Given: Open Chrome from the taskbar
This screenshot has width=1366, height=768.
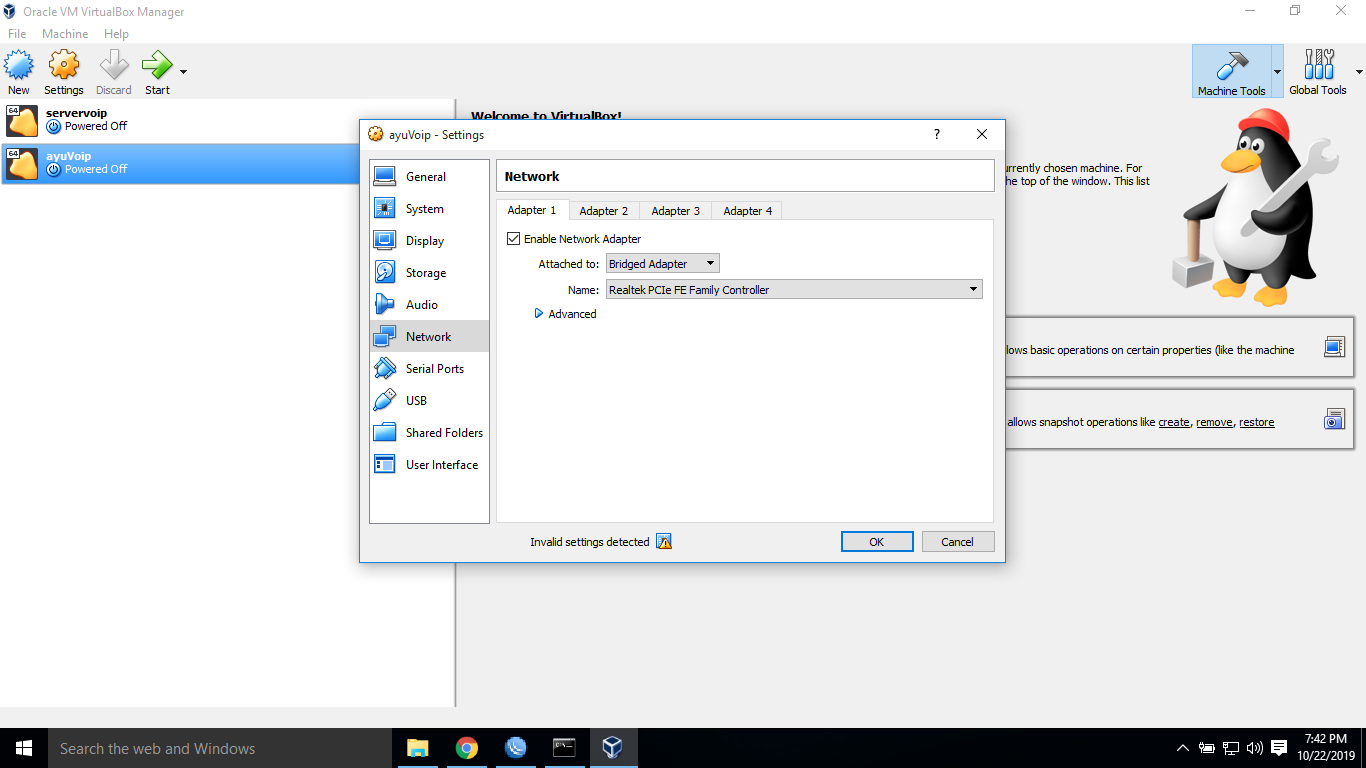Looking at the screenshot, I should (x=466, y=748).
